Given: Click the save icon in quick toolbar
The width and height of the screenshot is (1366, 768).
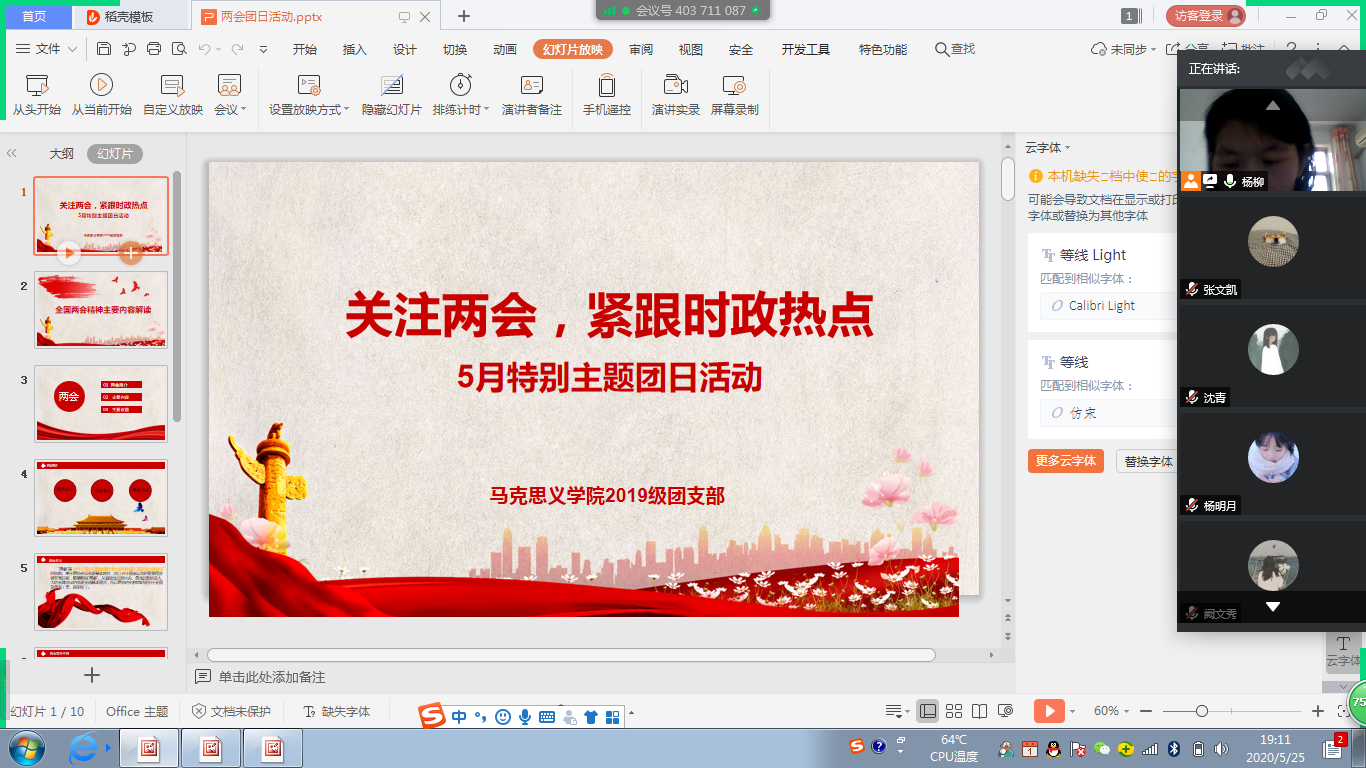Looking at the screenshot, I should tap(104, 49).
